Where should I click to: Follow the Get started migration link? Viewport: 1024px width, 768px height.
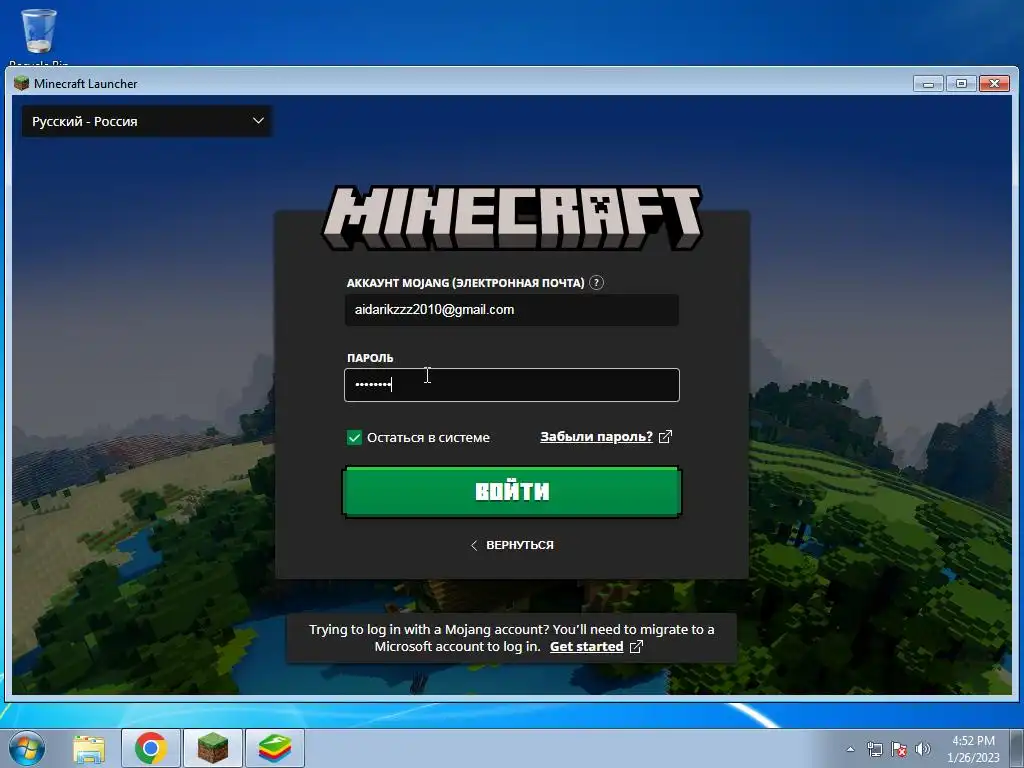(x=586, y=647)
